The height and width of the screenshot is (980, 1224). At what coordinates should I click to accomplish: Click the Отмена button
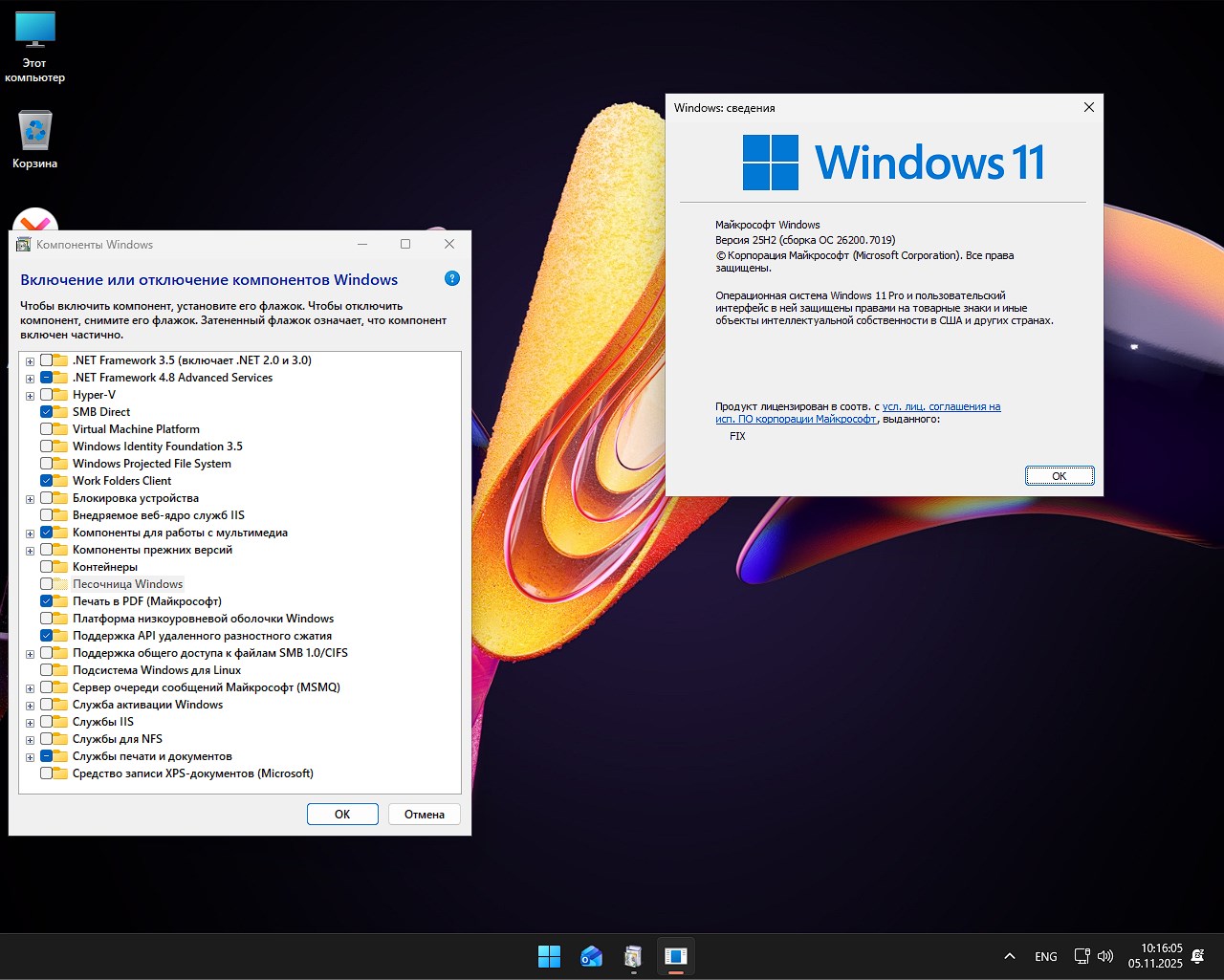[x=425, y=815]
